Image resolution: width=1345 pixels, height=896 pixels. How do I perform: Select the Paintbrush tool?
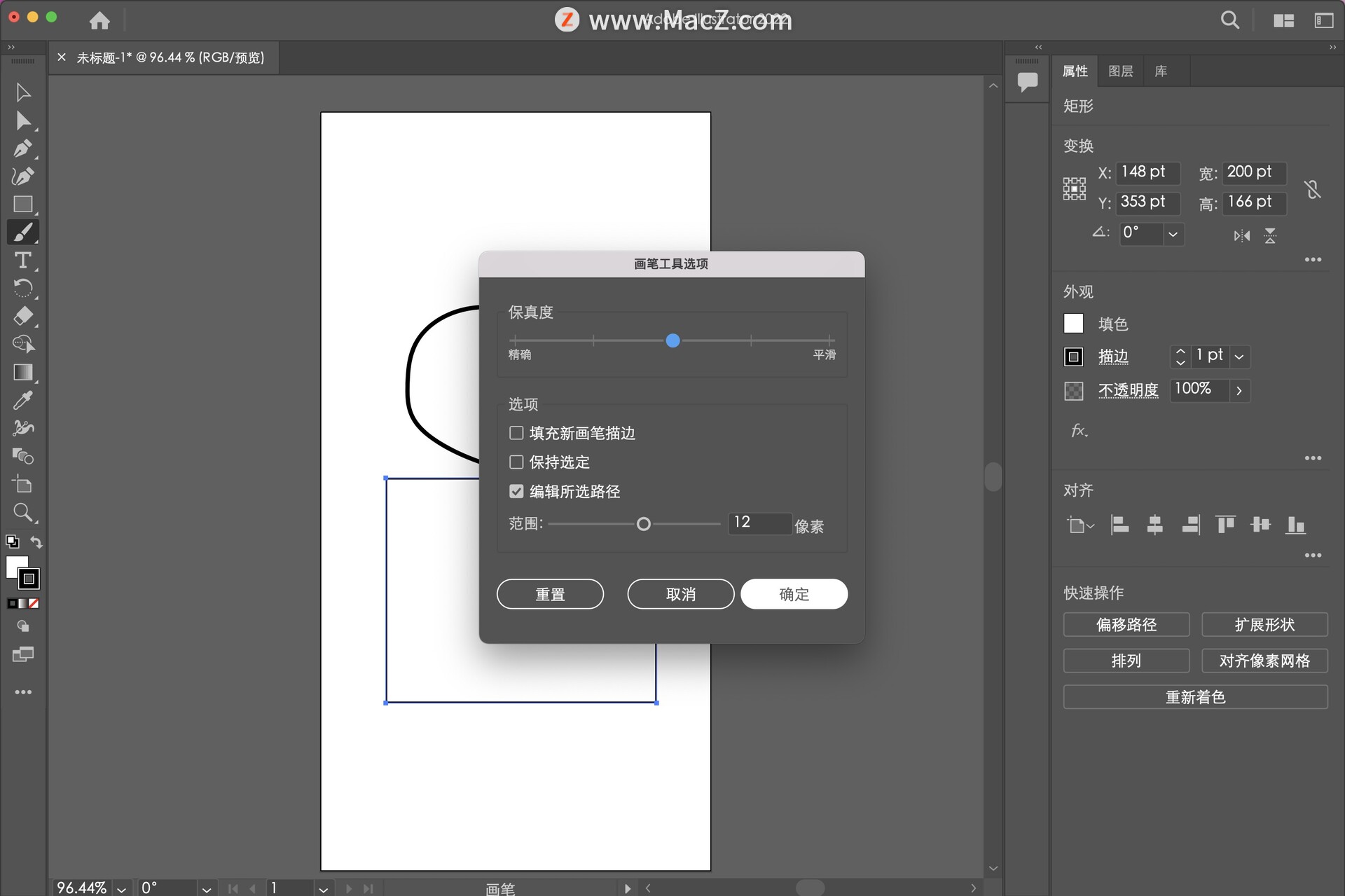tap(22, 233)
